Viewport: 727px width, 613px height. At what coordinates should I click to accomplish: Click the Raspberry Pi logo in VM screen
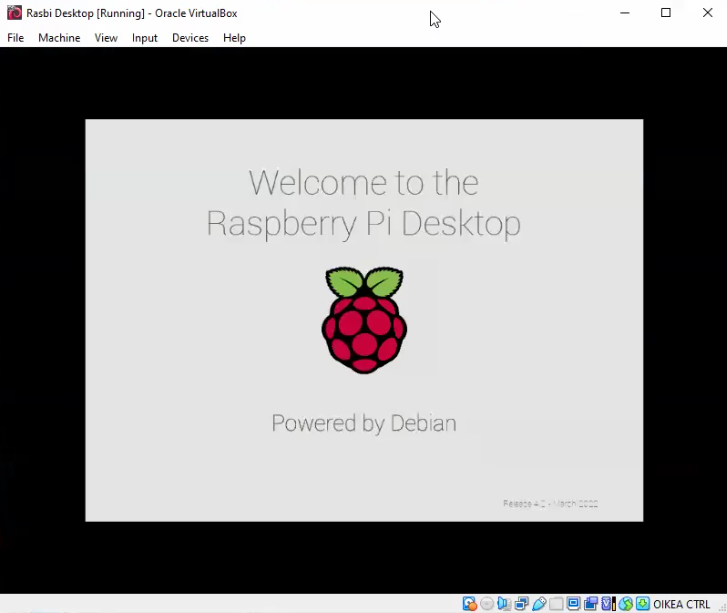tap(364, 320)
